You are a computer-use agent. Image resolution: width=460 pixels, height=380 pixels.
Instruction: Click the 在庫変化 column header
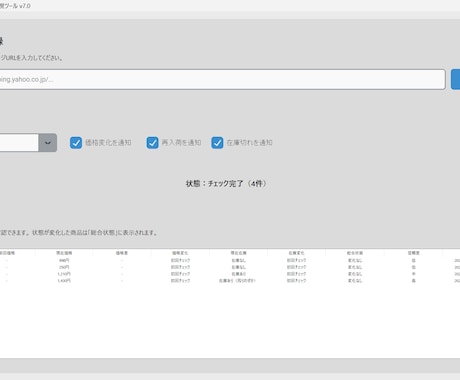pyautogui.click(x=296, y=253)
